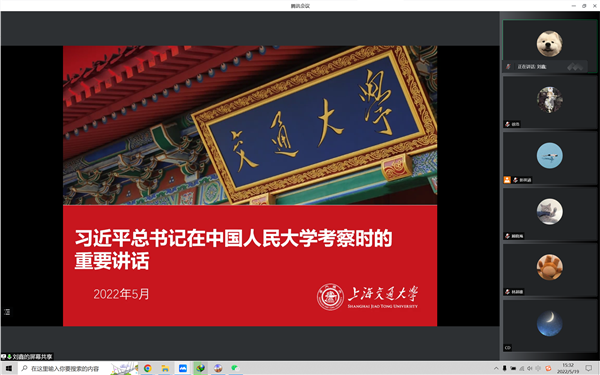Click the blue "交通大学" plaque image
The height and width of the screenshot is (375, 600).
[315, 124]
